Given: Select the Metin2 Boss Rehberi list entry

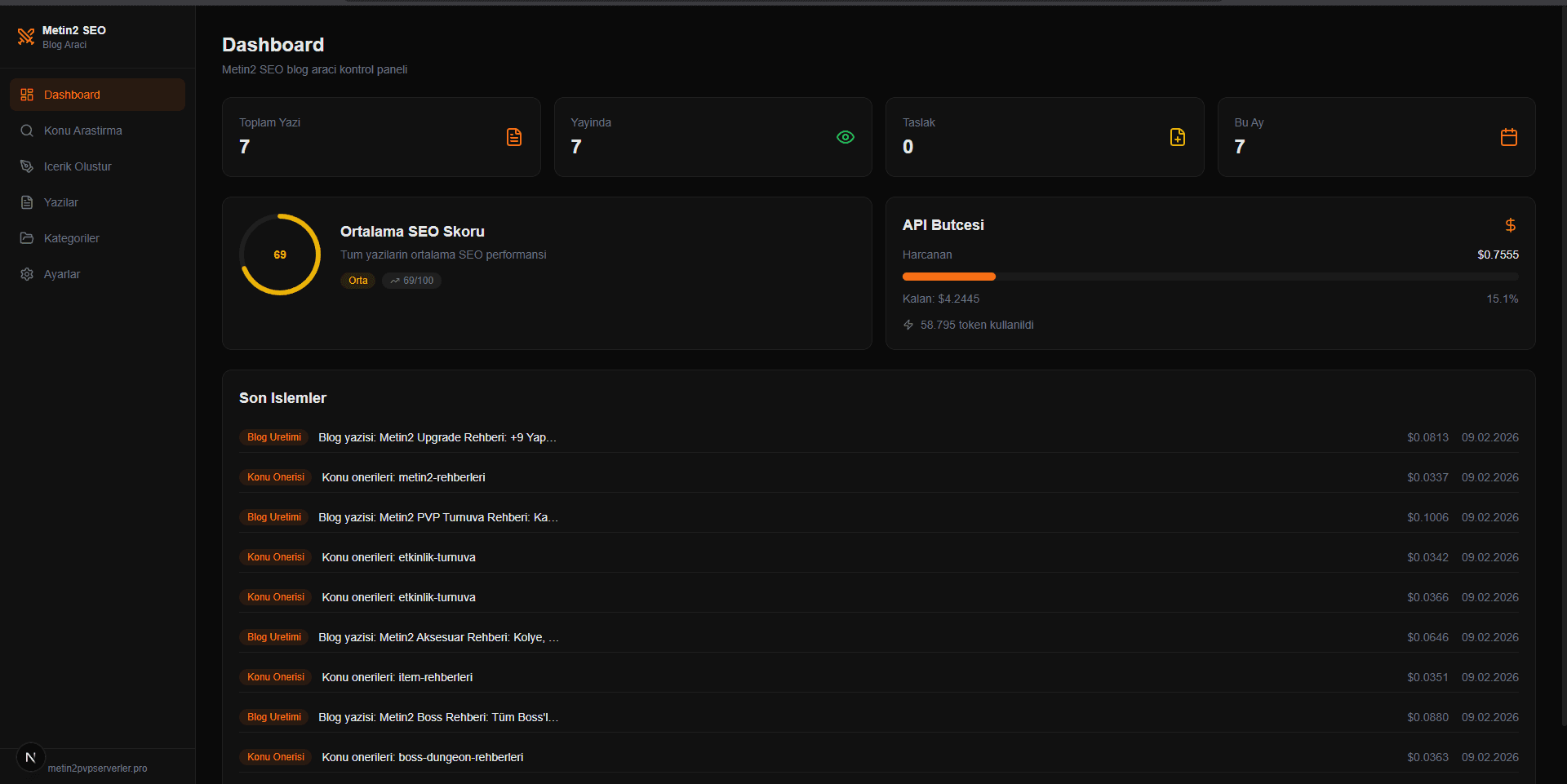Looking at the screenshot, I should (437, 717).
